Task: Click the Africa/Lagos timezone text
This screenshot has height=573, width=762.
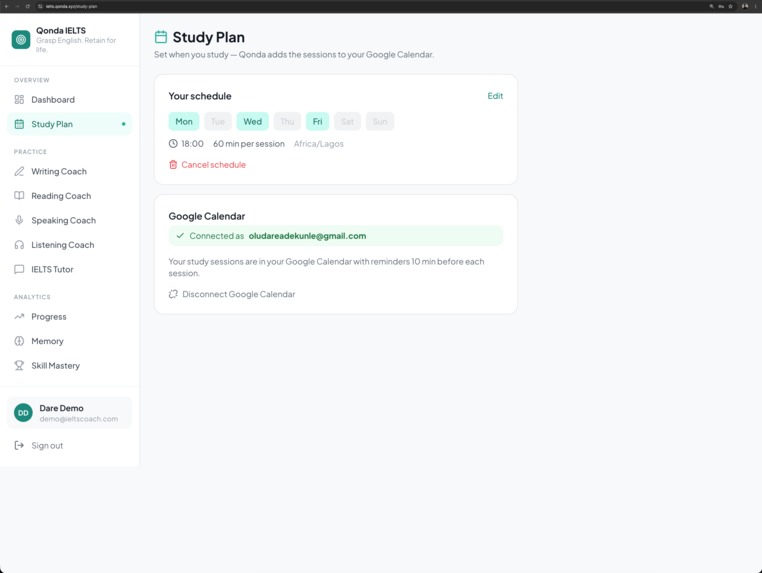Action: click(x=318, y=143)
